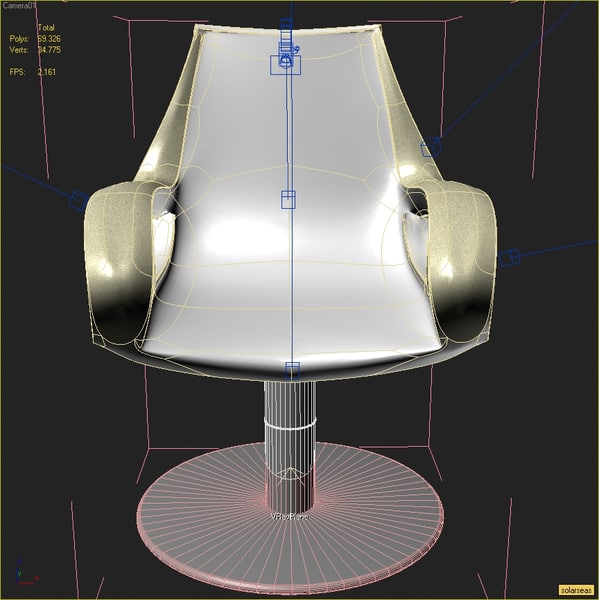Viewport: 599px width, 600px height.
Task: Select the white wireframe pedestal column
Action: (290, 444)
